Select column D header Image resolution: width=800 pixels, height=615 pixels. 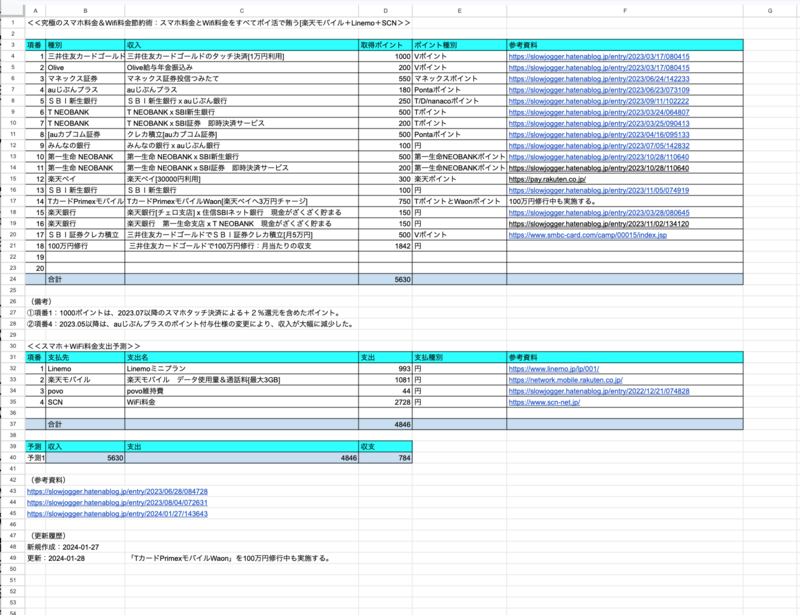(385, 11)
